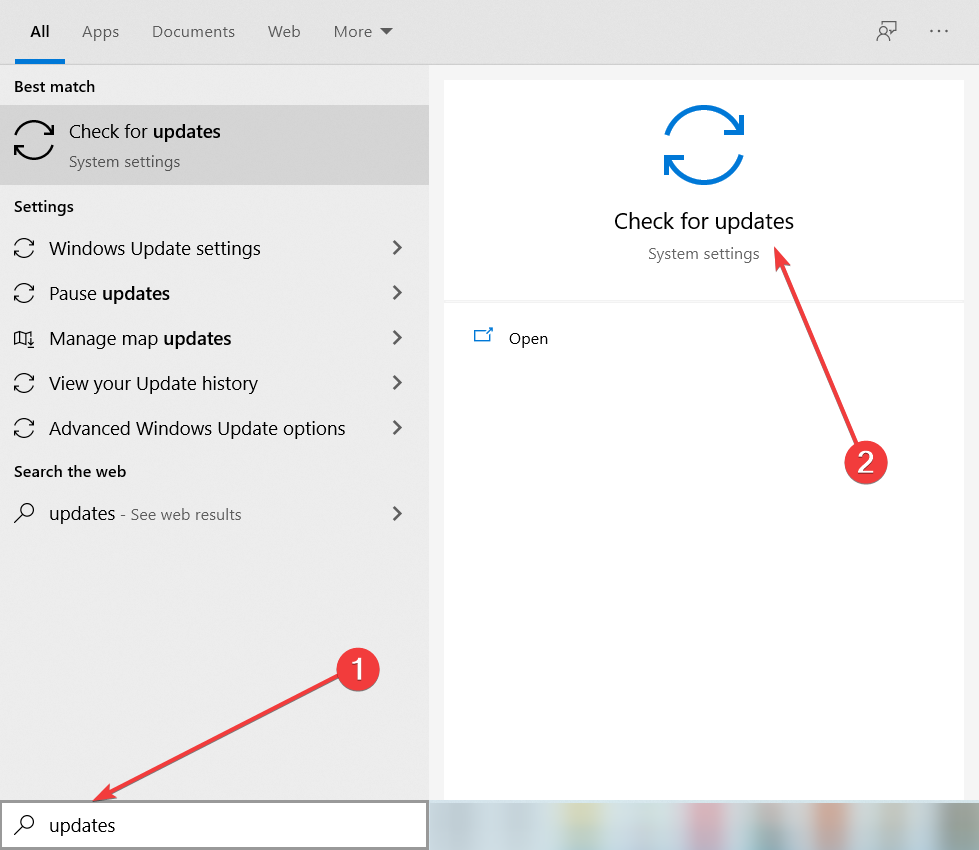This screenshot has width=979, height=850.
Task: Expand the Advanced Windows Update options chevron
Action: coord(397,428)
